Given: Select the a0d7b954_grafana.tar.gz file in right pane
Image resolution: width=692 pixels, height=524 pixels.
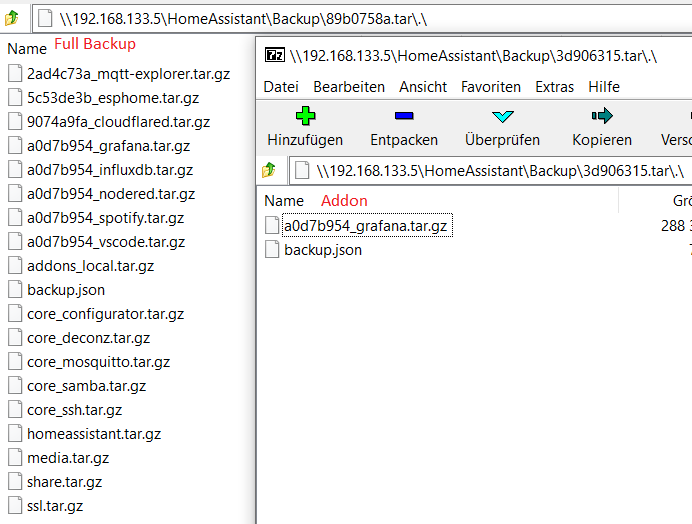Looking at the screenshot, I should coord(365,226).
